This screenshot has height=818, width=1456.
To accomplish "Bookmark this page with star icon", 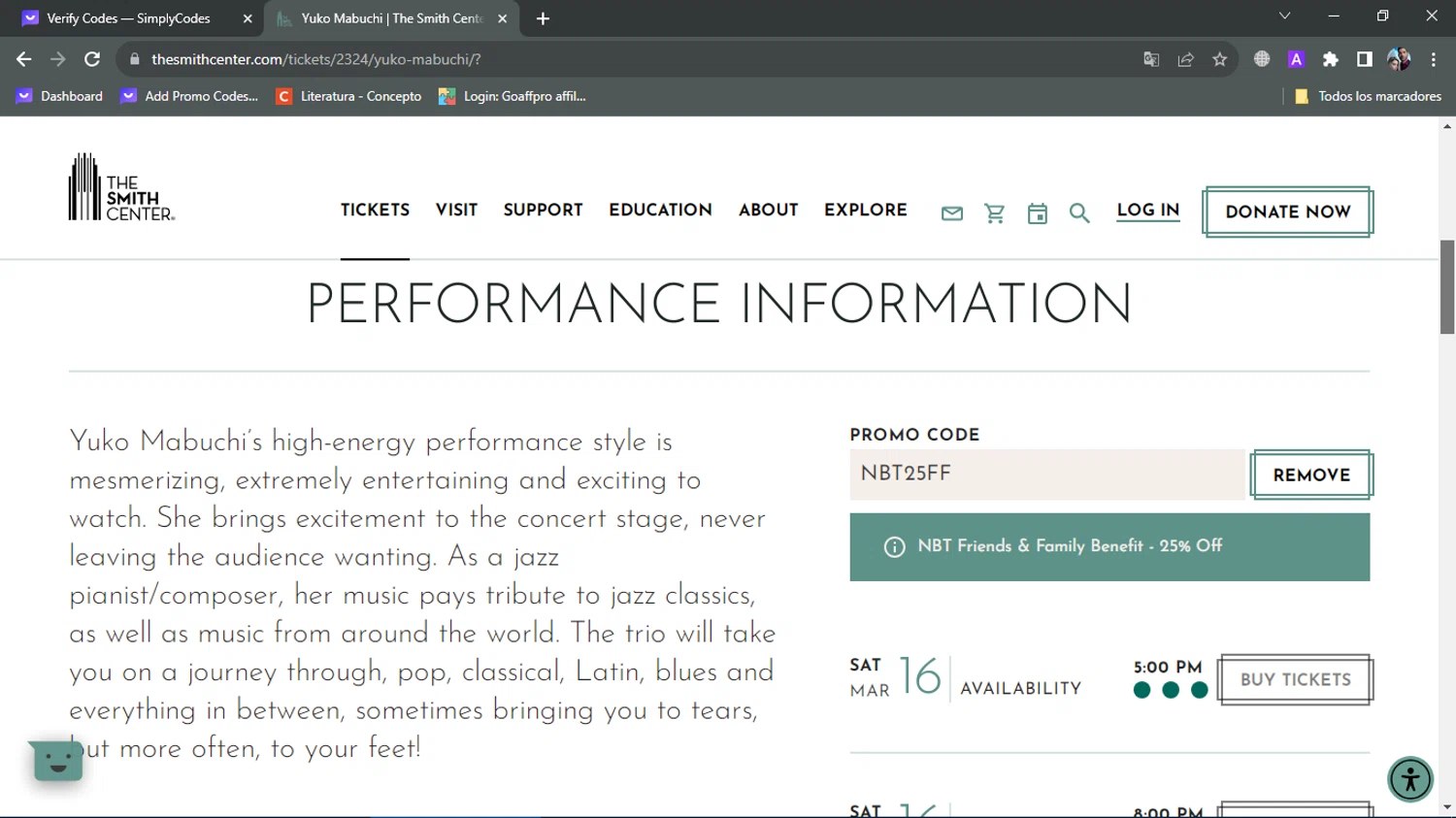I will coord(1220,59).
